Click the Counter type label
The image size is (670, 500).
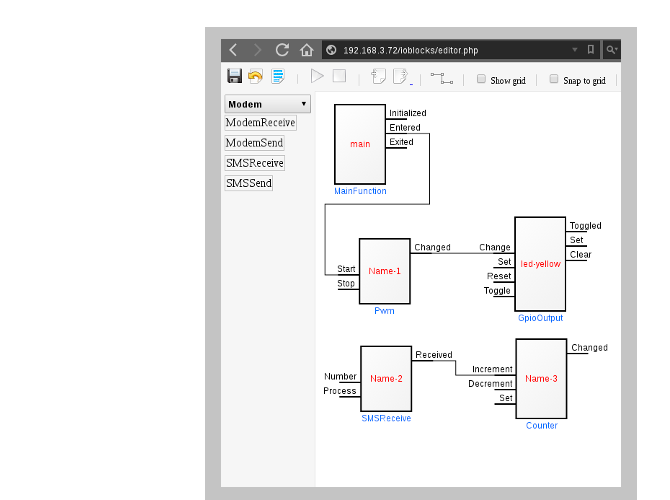tap(541, 425)
